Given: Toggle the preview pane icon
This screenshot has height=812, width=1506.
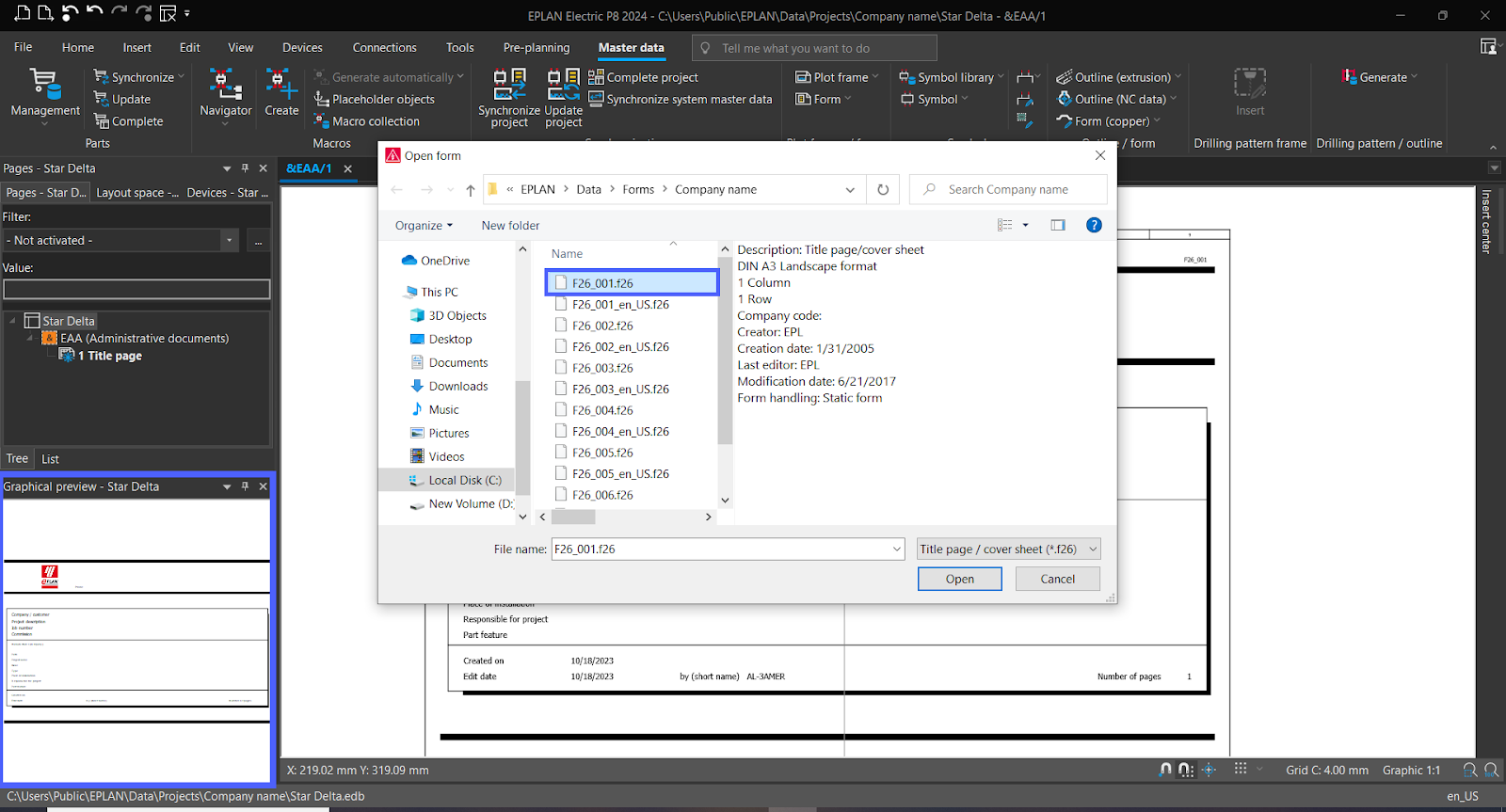Looking at the screenshot, I should pos(1058,225).
